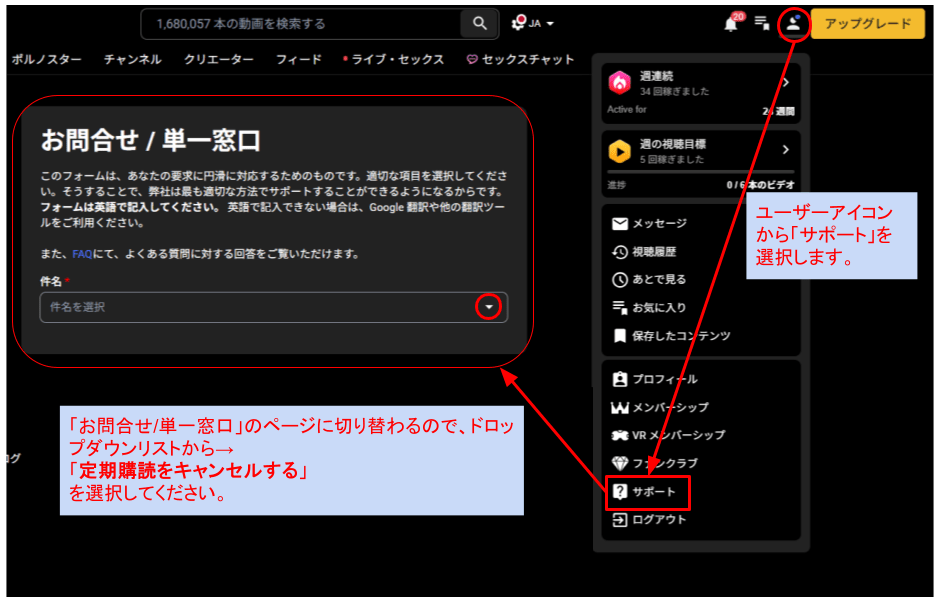940x602 pixels.
Task: Click the user account icon
Action: coord(793,23)
